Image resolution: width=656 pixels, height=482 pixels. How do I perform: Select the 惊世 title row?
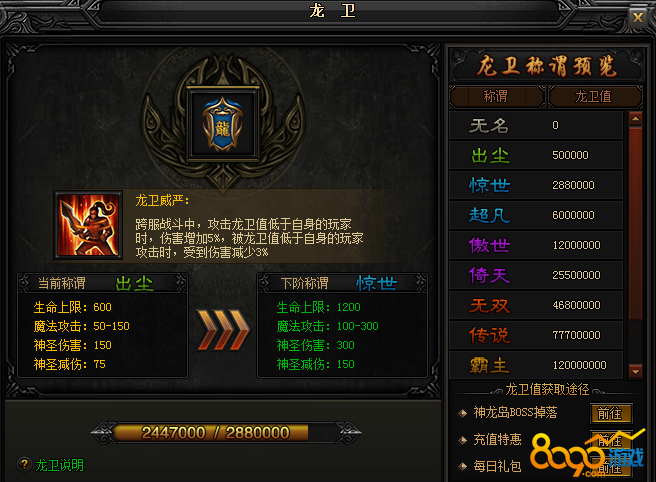tap(536, 185)
